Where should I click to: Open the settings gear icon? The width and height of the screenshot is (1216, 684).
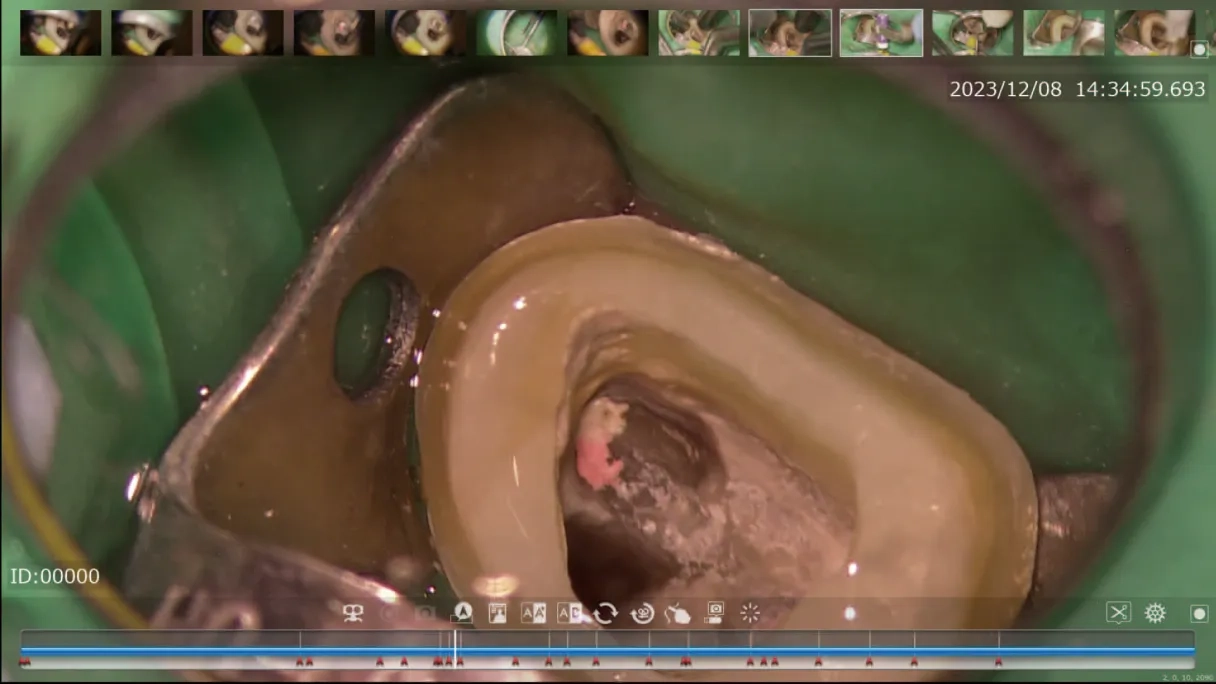[x=1155, y=613]
